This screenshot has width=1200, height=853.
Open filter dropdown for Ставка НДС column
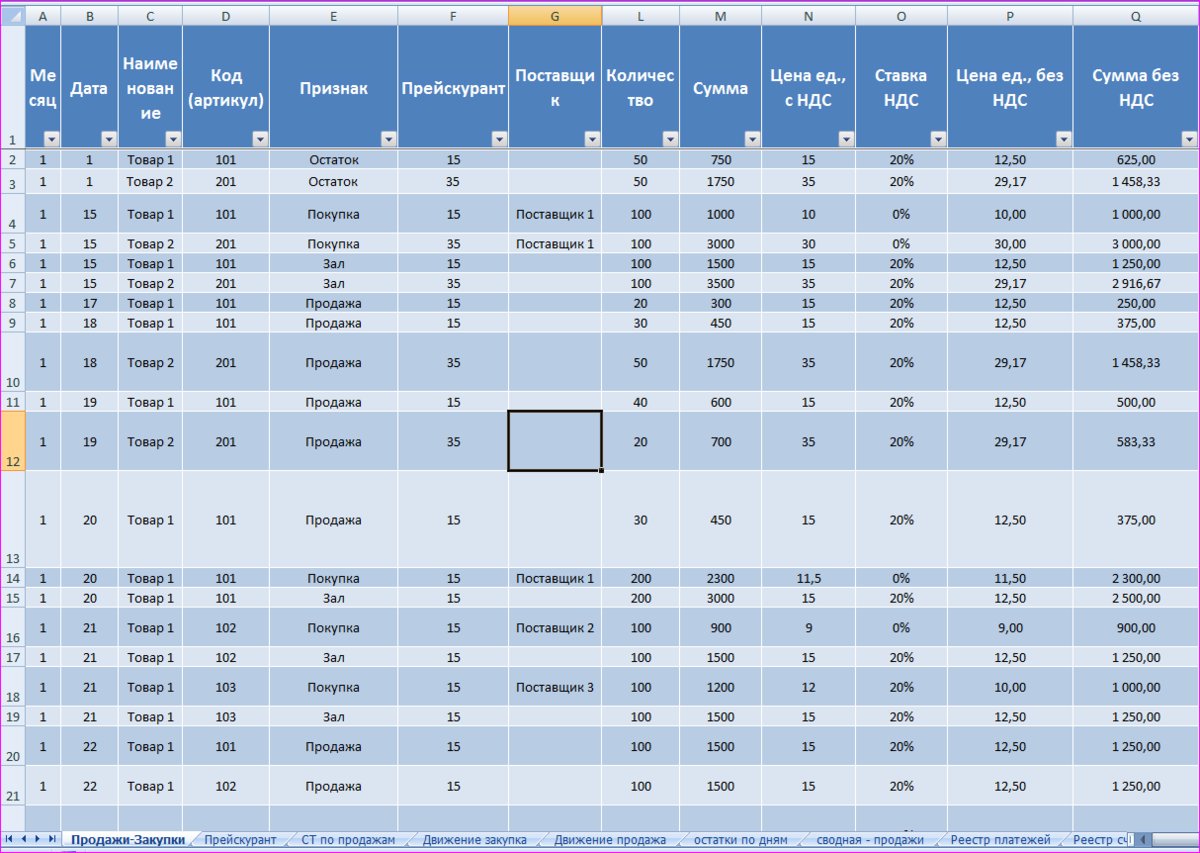938,140
